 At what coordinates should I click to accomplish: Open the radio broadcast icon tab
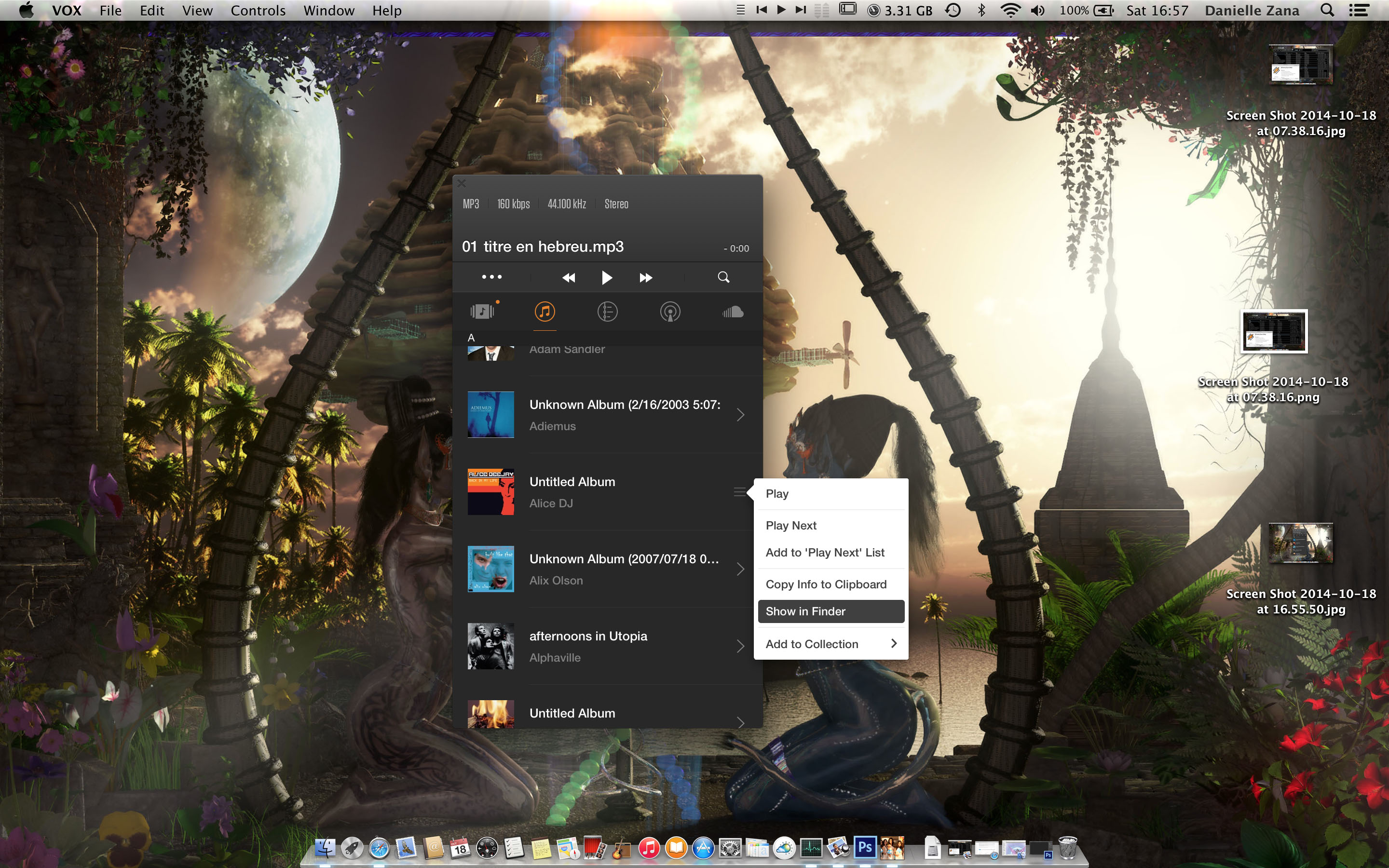point(670,312)
